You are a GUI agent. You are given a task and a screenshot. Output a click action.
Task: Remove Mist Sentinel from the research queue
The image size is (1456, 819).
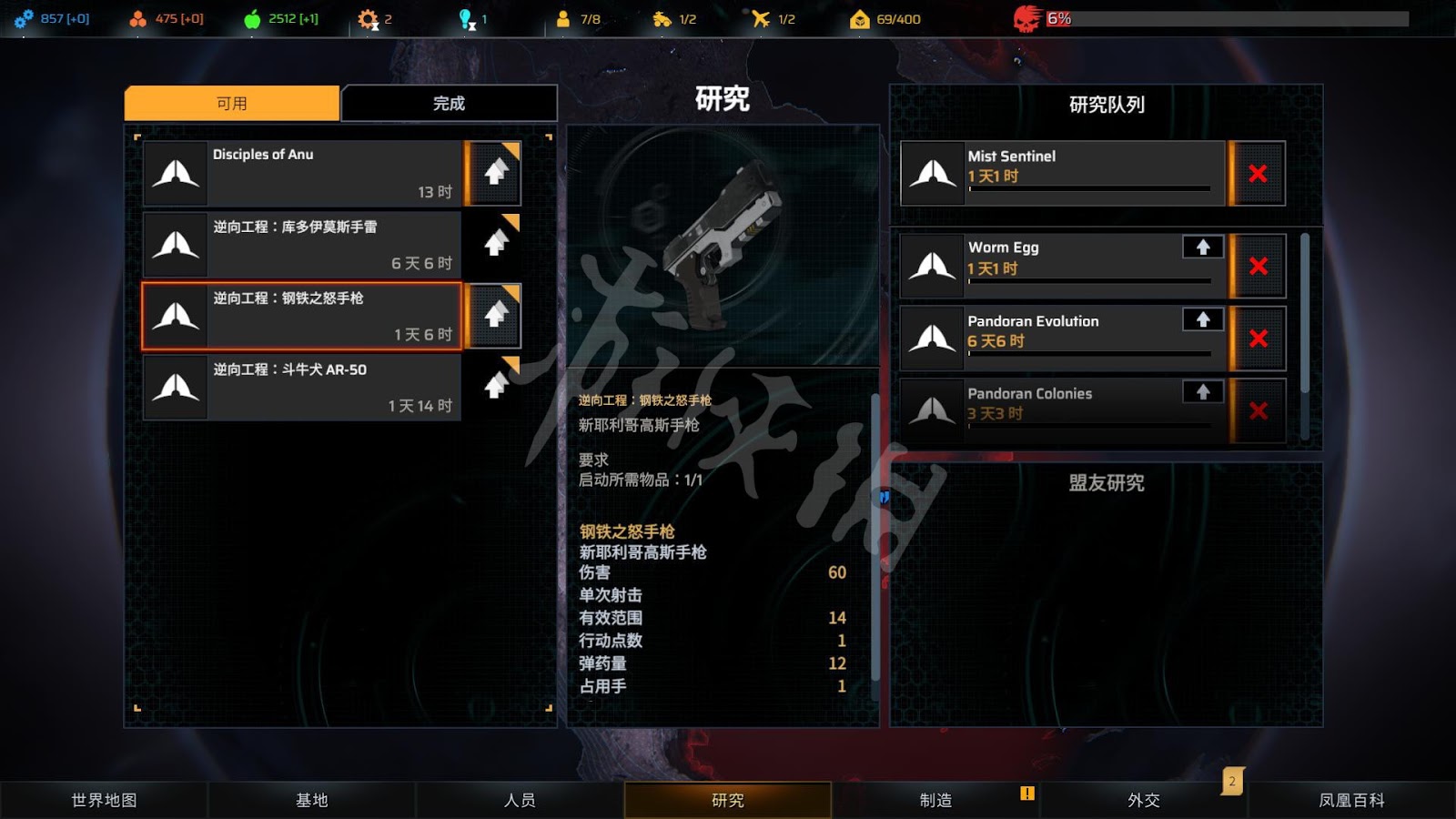tap(1258, 173)
